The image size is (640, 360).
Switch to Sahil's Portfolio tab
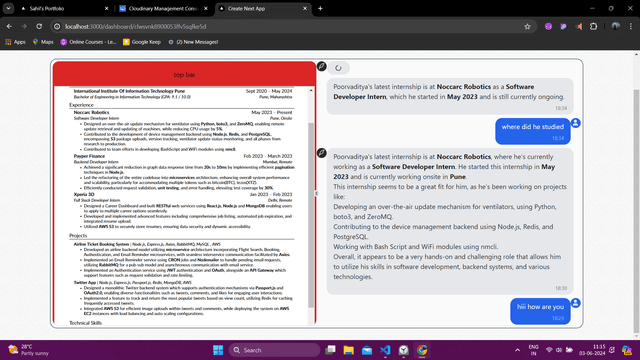tap(64, 9)
